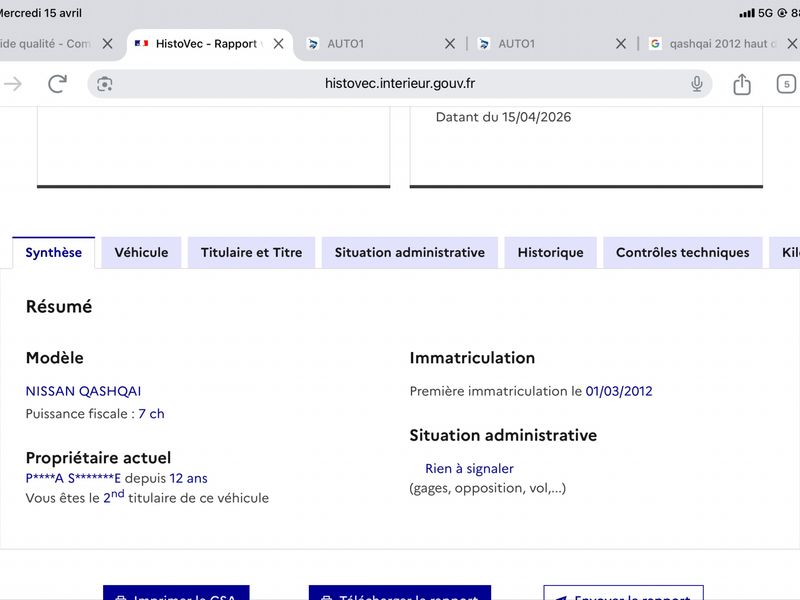
Task: Close the first AUTO1 tab
Action: pos(449,44)
